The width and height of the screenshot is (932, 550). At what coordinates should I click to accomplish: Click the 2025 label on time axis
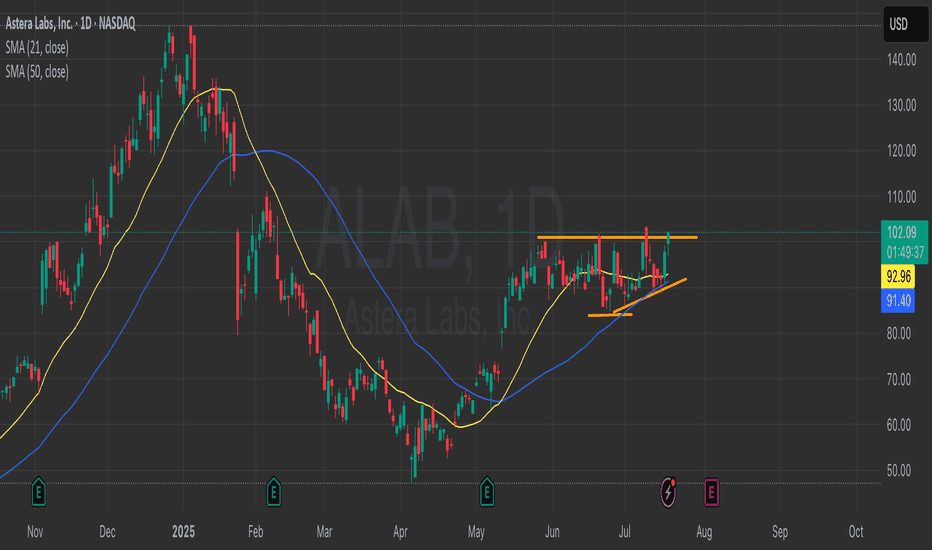click(x=183, y=532)
